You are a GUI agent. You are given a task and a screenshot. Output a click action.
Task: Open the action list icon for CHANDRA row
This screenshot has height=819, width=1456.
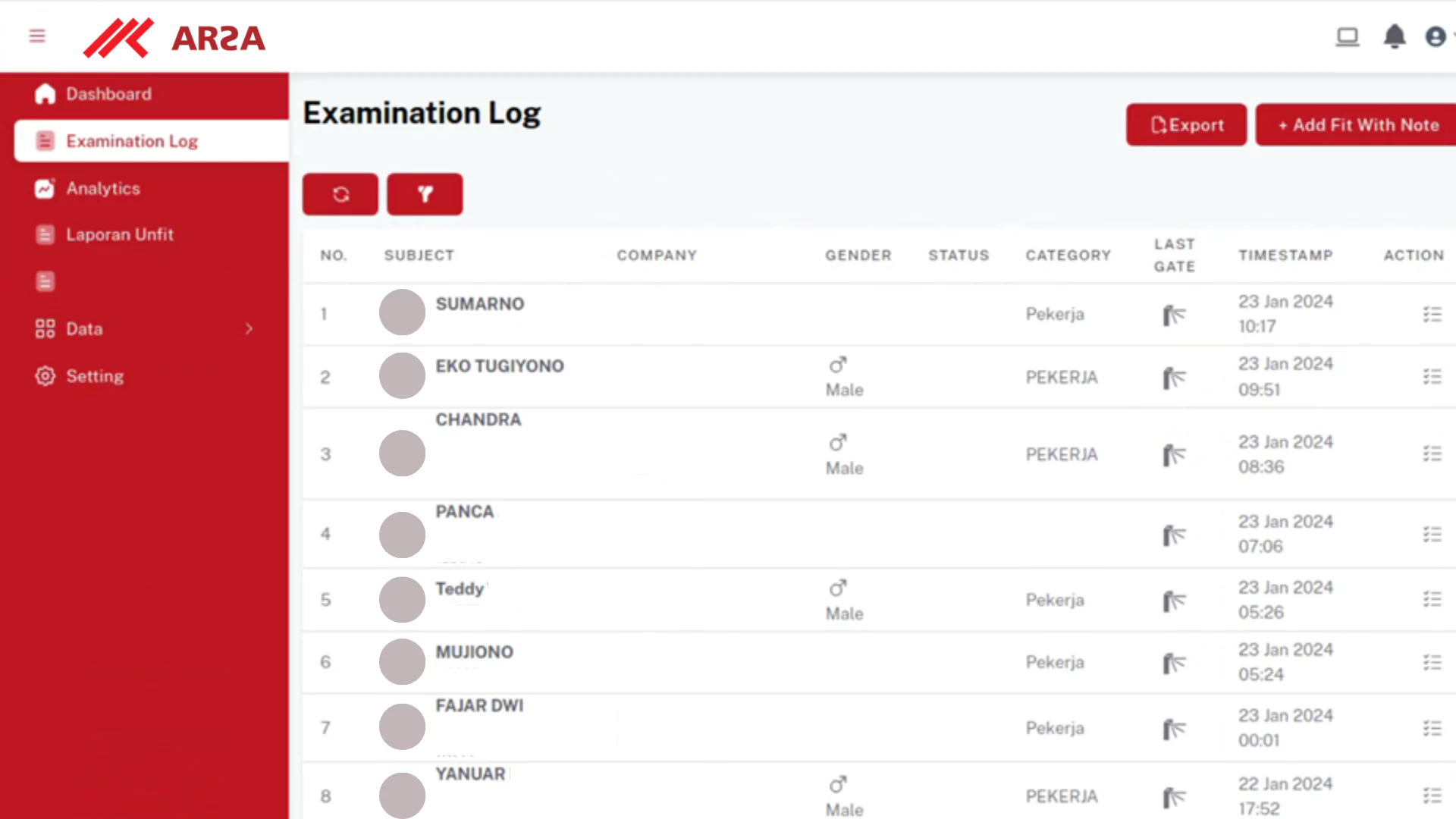click(x=1432, y=454)
